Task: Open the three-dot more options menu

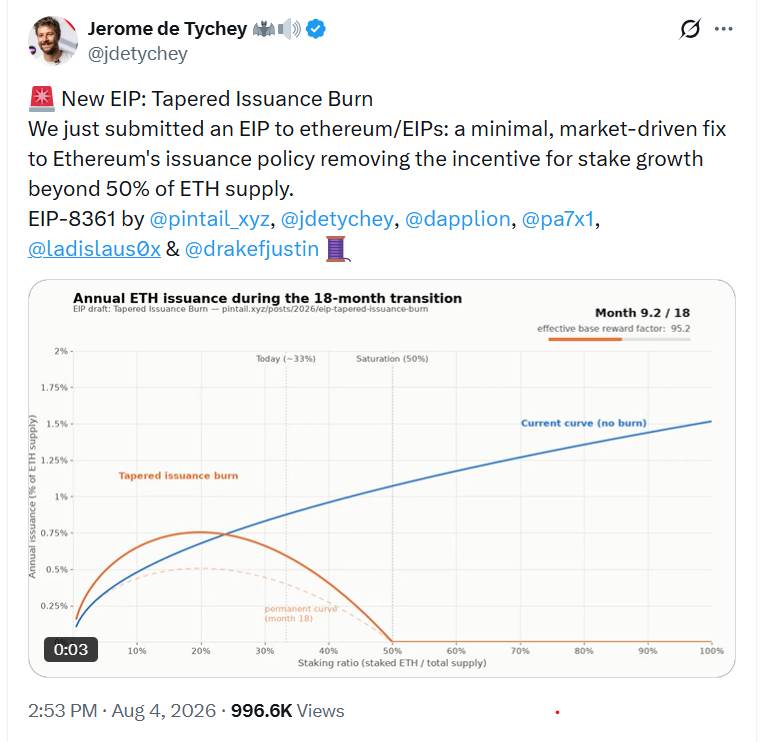Action: pyautogui.click(x=724, y=29)
